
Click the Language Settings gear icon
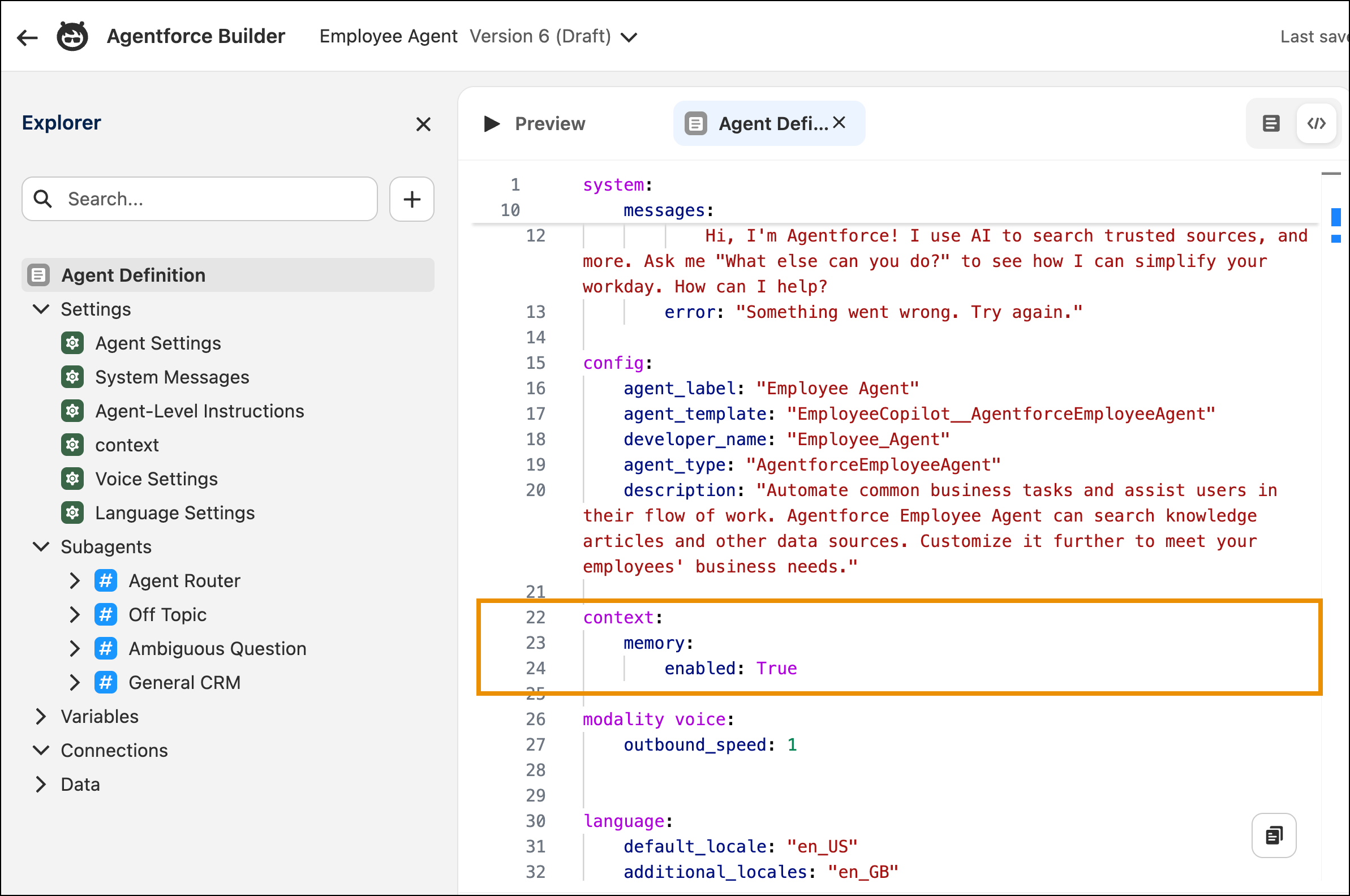[72, 512]
